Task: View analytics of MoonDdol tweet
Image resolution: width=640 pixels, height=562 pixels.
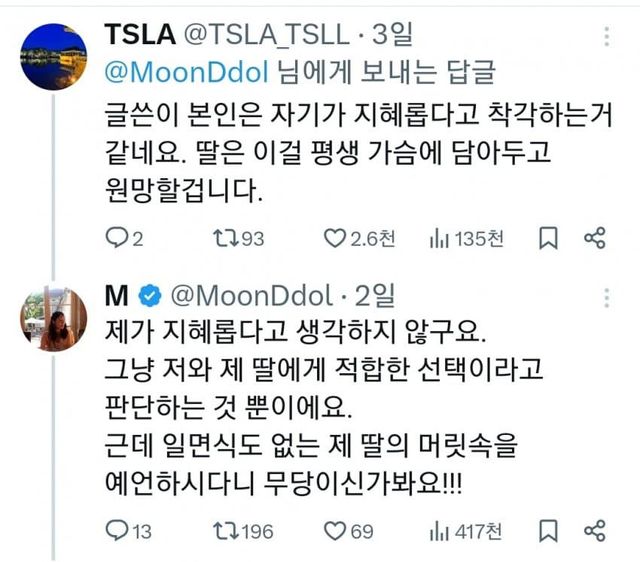Action: tap(437, 530)
